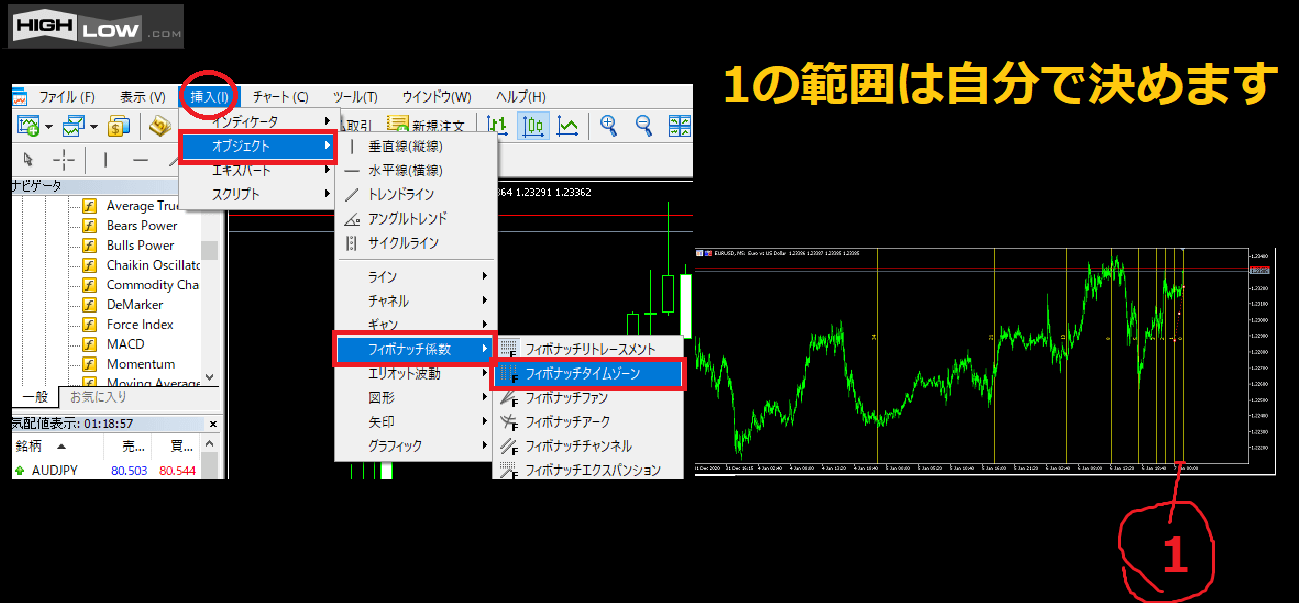Select MACD indicator in navigator
This screenshot has height=603, width=1299.
[126, 344]
